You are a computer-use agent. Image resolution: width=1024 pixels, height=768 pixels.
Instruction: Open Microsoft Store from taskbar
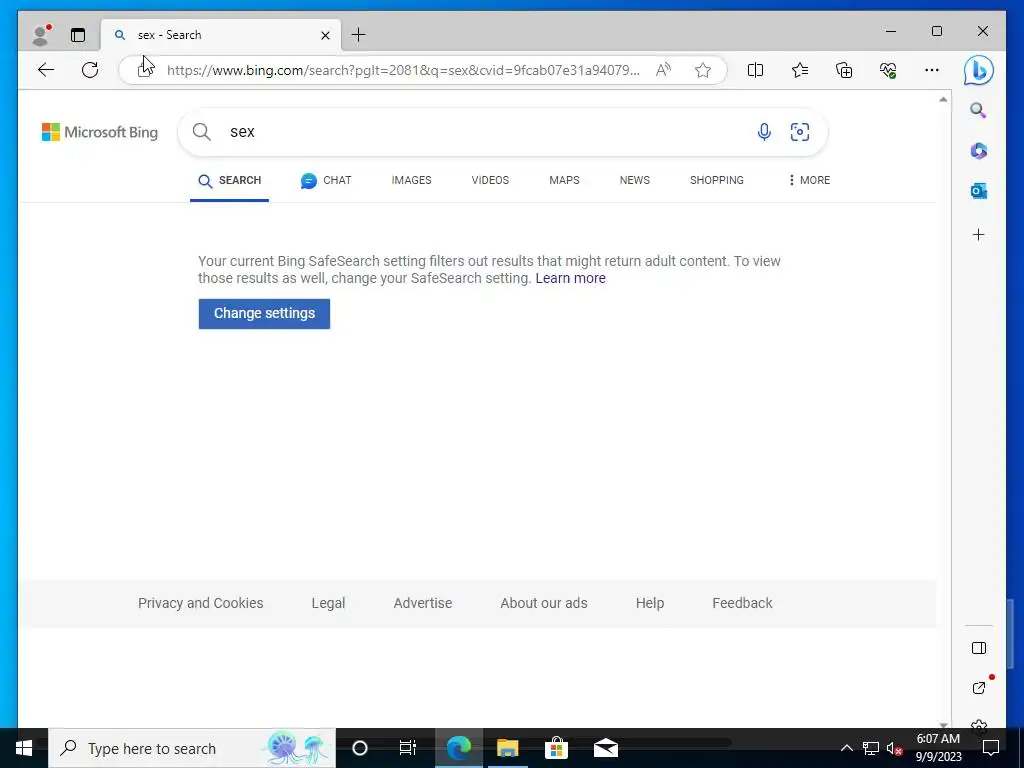[556, 748]
